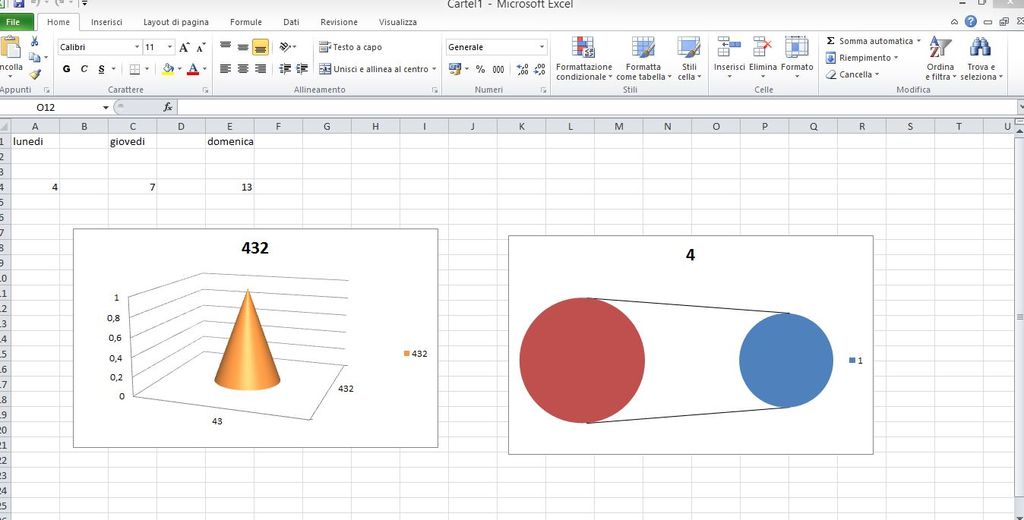The width and height of the screenshot is (1024, 520).
Task: Increase font size with the large A icon
Action: coord(185,47)
